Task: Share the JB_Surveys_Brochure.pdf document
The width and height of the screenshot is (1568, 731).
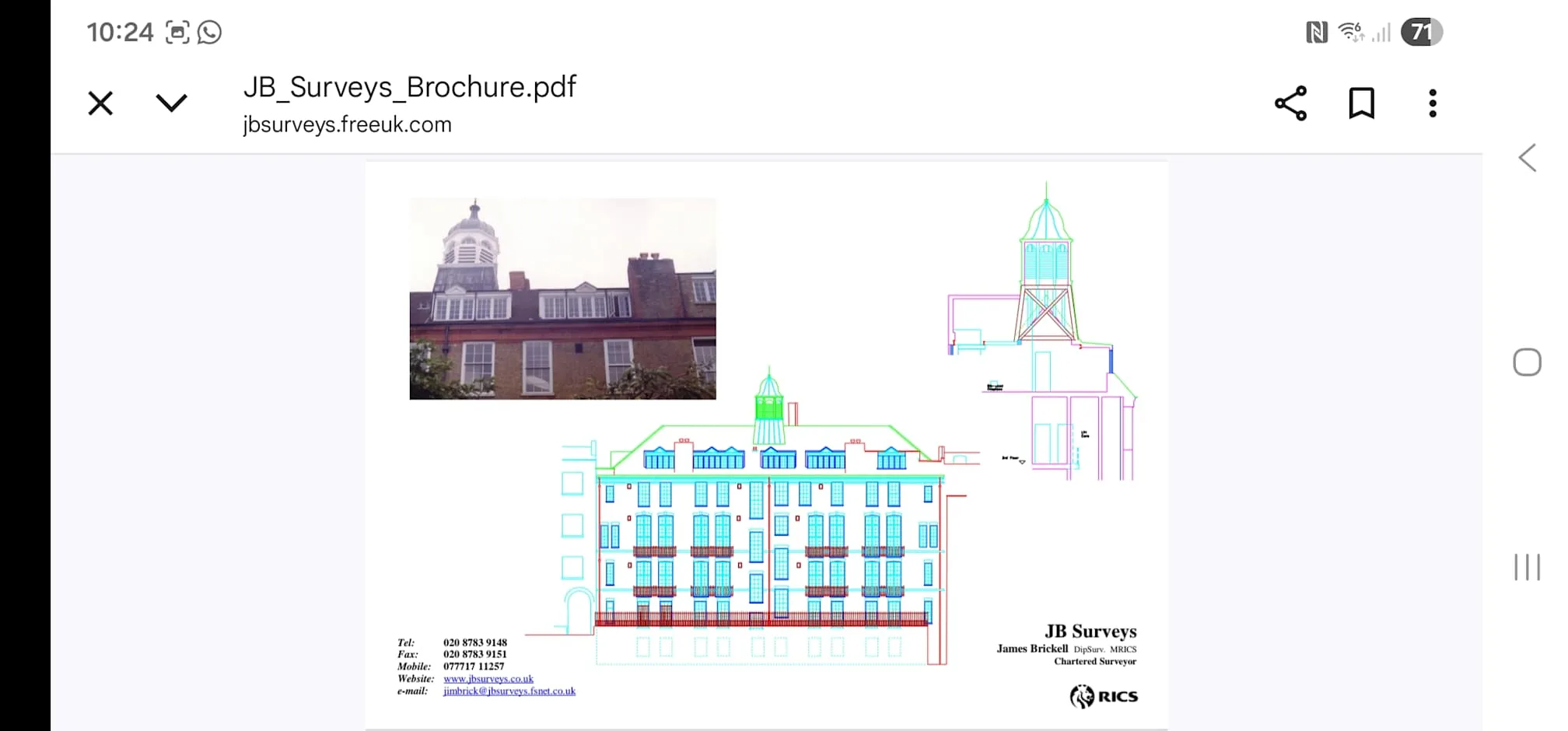Action: 1290,103
